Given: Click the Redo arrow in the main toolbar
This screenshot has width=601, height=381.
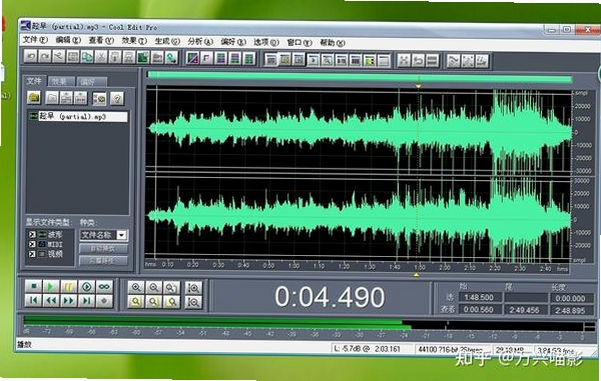Looking at the screenshot, I should 45,57.
